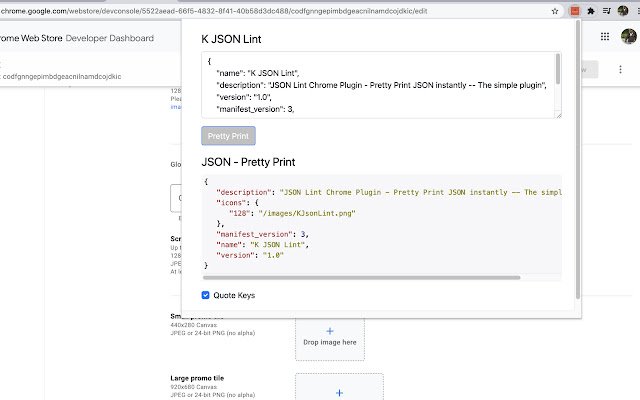This screenshot has height=400, width=640.
Task: Open the Chrome profile avatar in toolbar
Action: tap(623, 11)
